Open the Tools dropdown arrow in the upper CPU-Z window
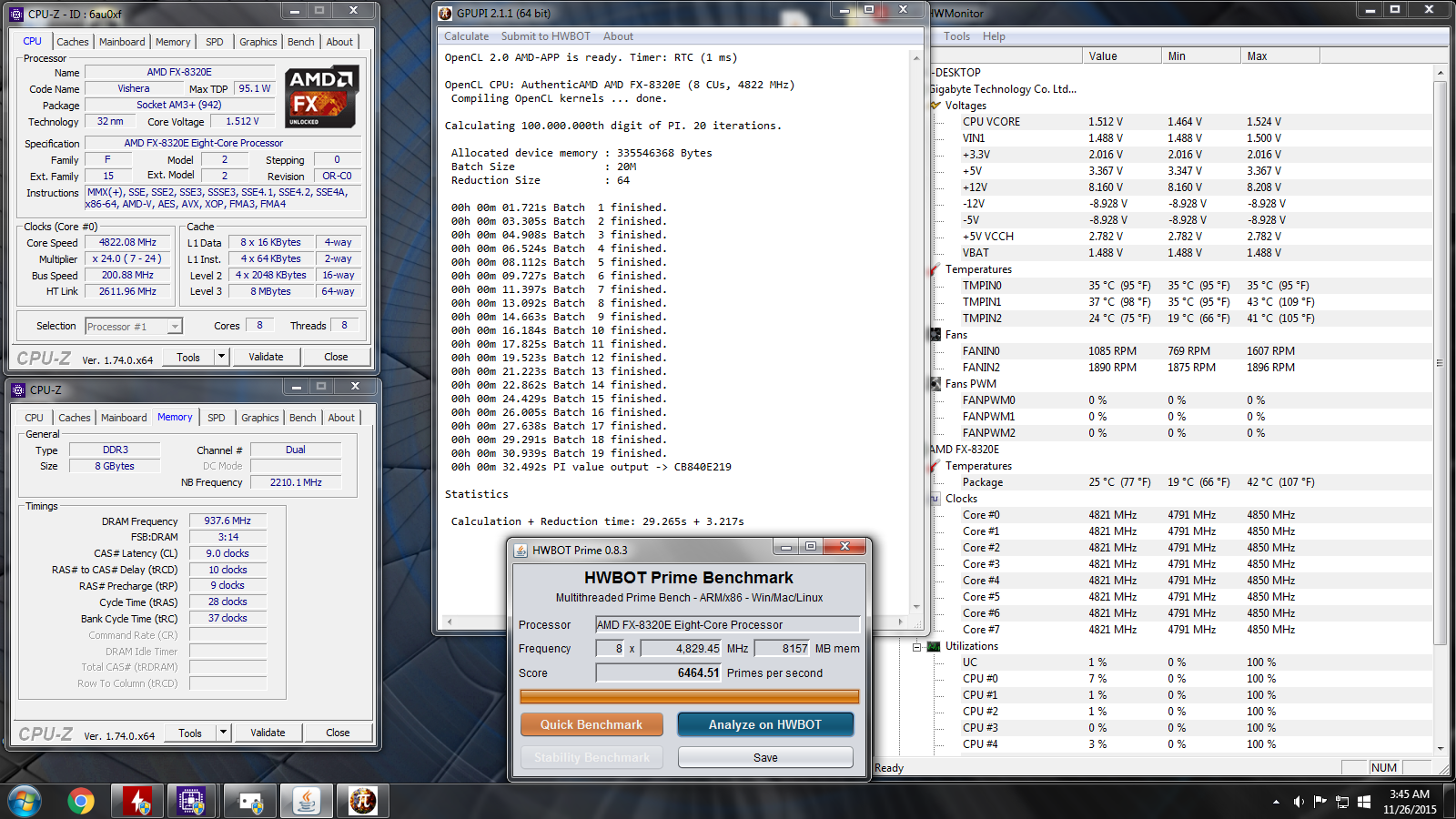This screenshot has width=1456, height=819. pos(221,357)
